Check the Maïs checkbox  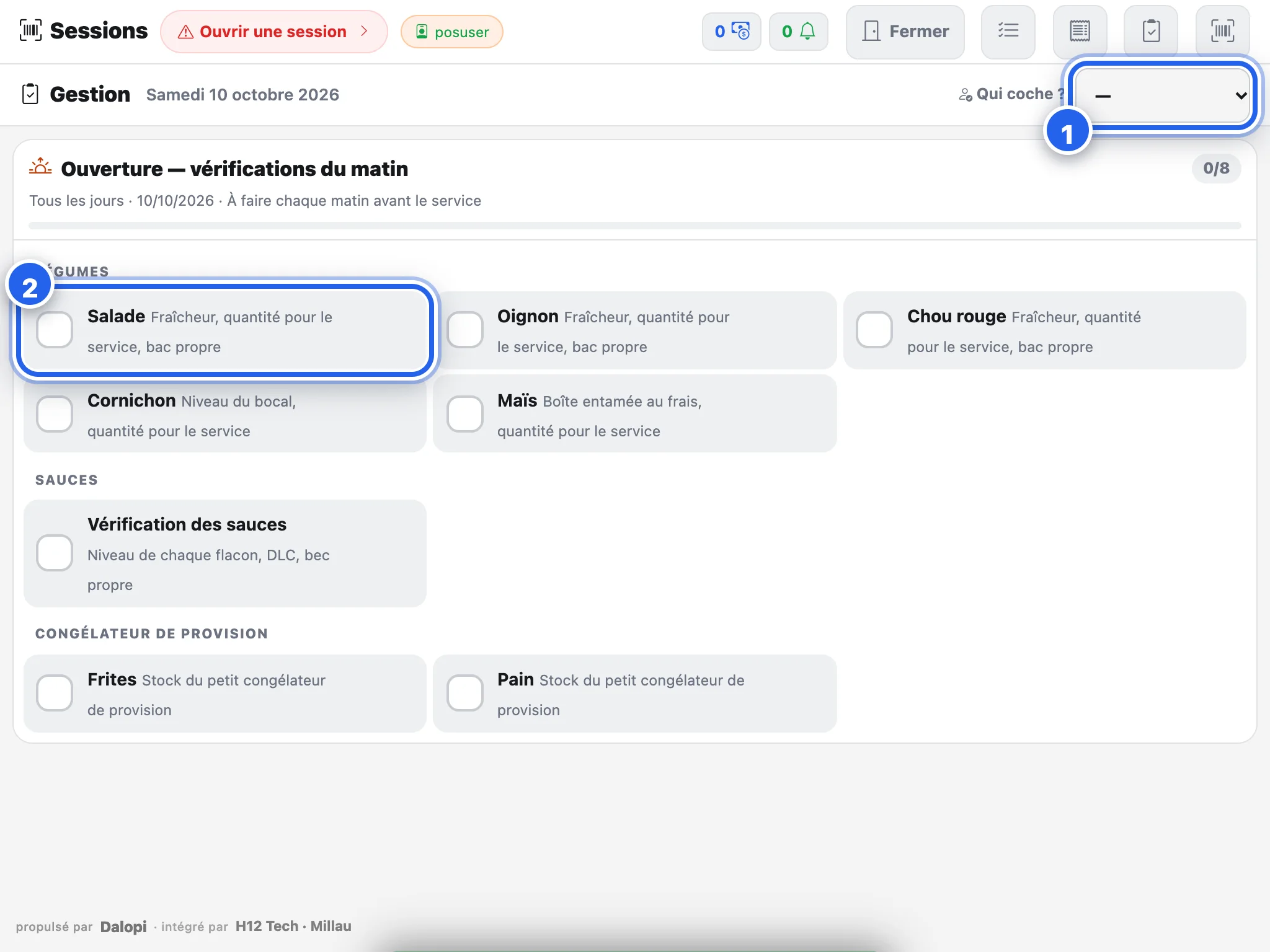tap(465, 414)
